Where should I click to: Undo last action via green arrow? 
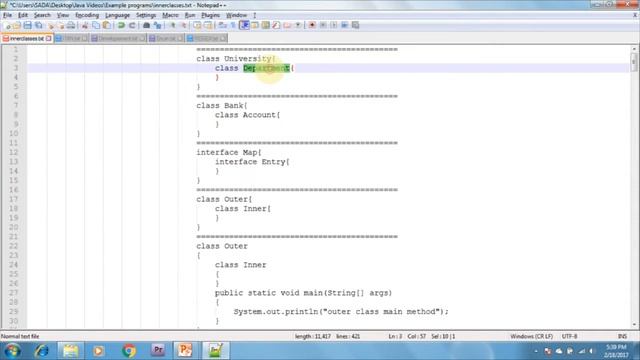pos(121,25)
